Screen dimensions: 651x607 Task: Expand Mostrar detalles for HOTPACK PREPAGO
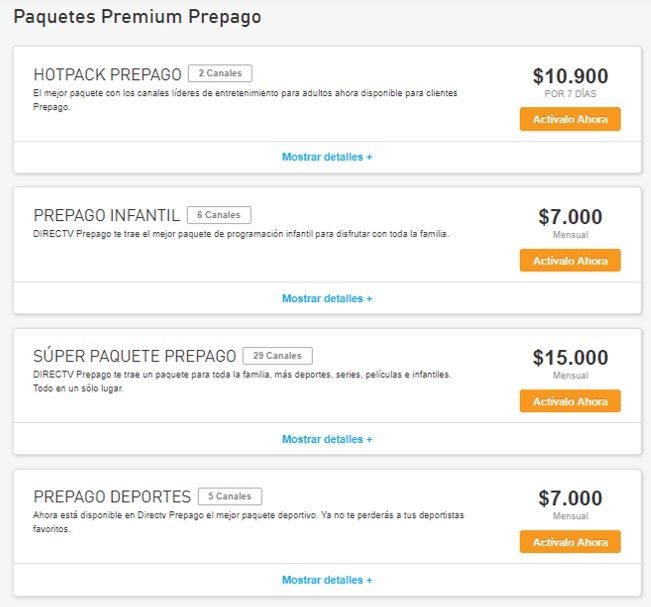pyautogui.click(x=327, y=157)
